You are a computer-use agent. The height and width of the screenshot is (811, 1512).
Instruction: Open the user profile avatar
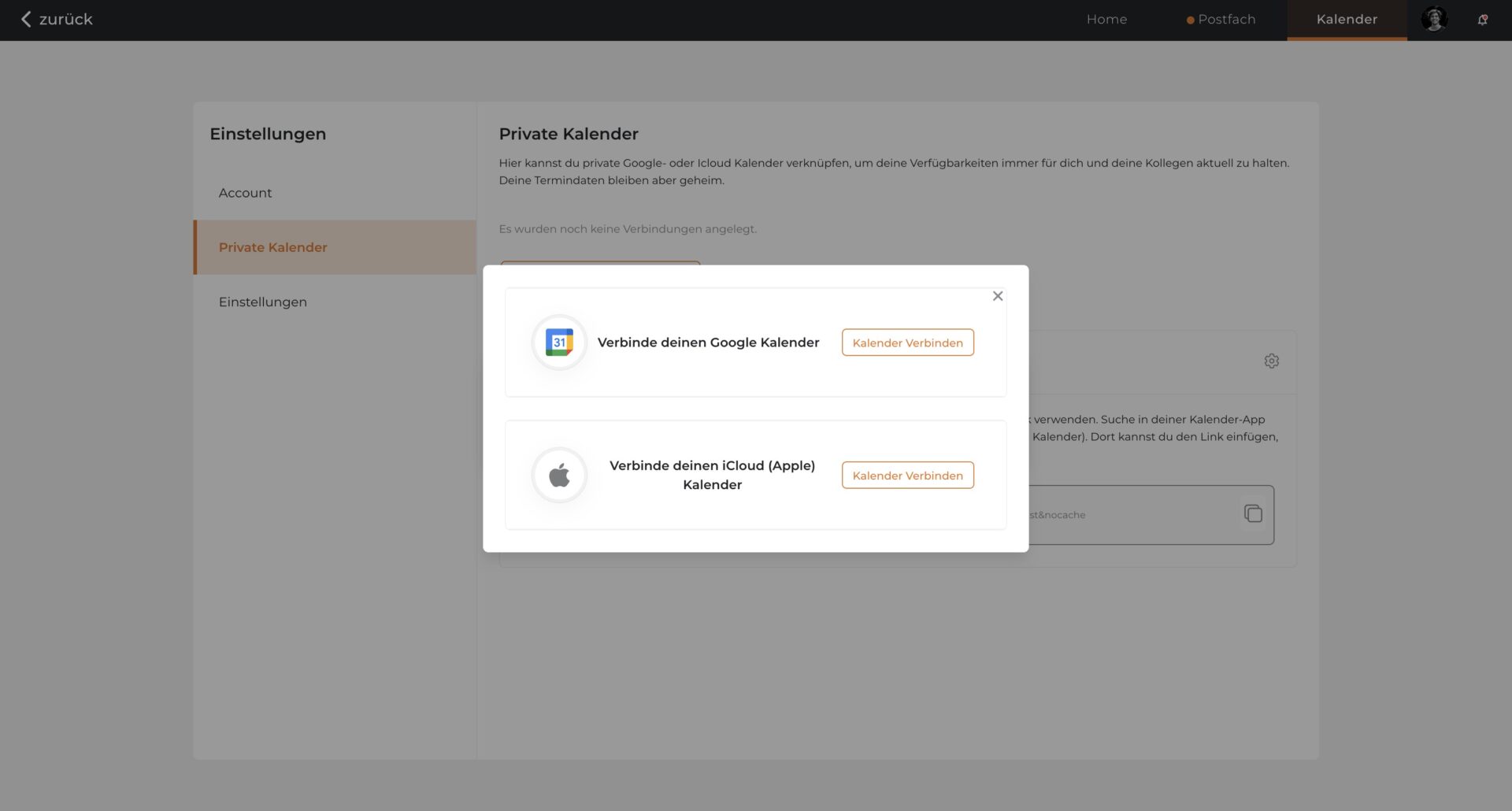click(x=1433, y=19)
